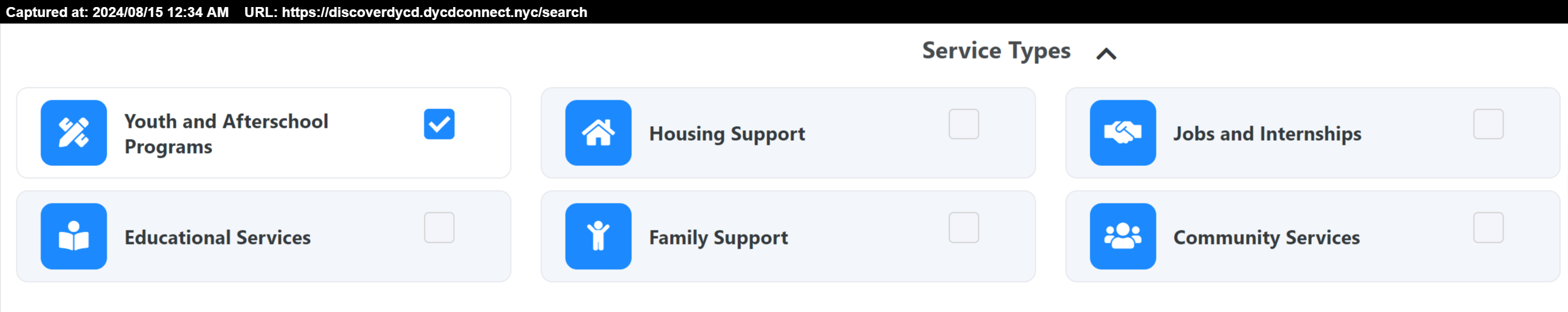Viewport: 1568px width, 312px height.
Task: Click the pencil-ruler Youth and Afterschool icon
Action: pos(74,133)
